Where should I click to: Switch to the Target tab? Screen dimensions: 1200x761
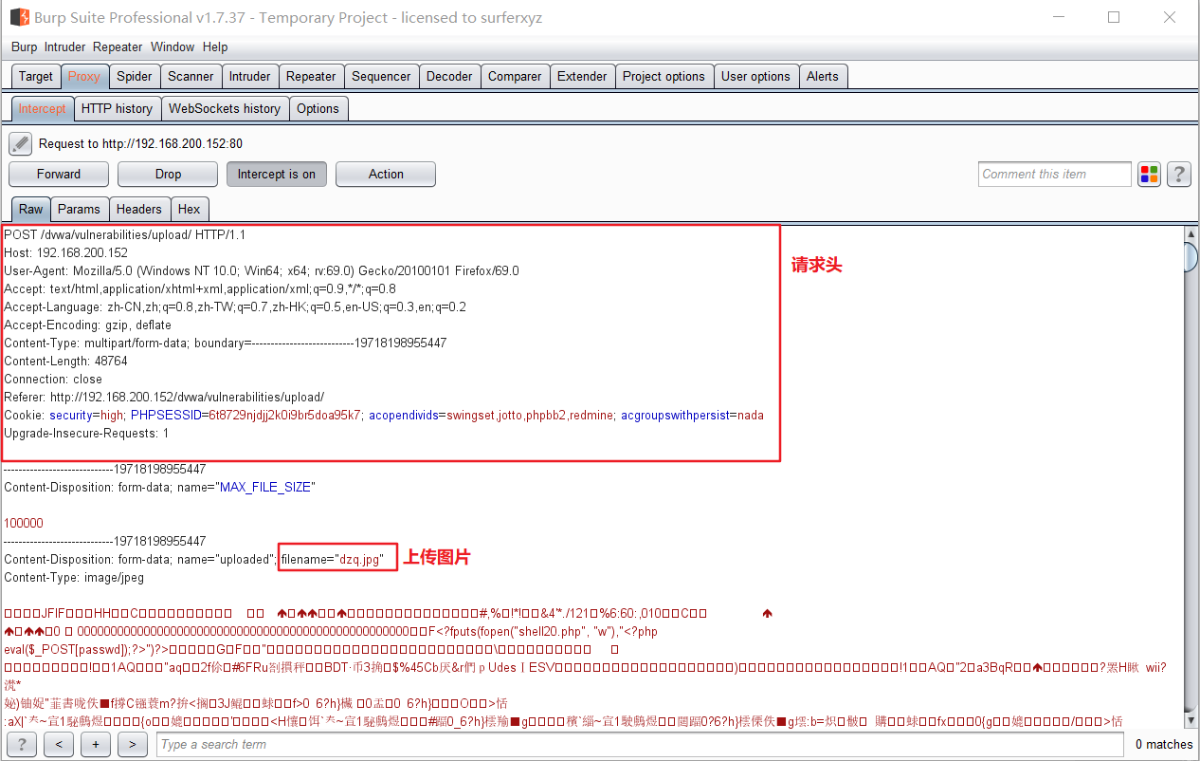(x=36, y=76)
